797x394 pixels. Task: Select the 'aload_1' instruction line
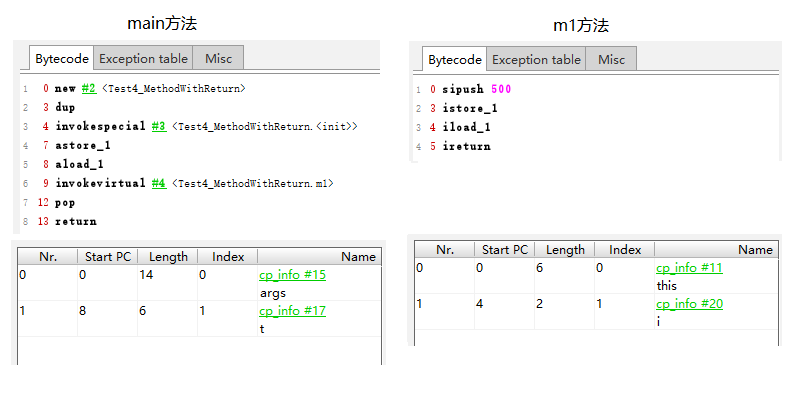(x=80, y=165)
